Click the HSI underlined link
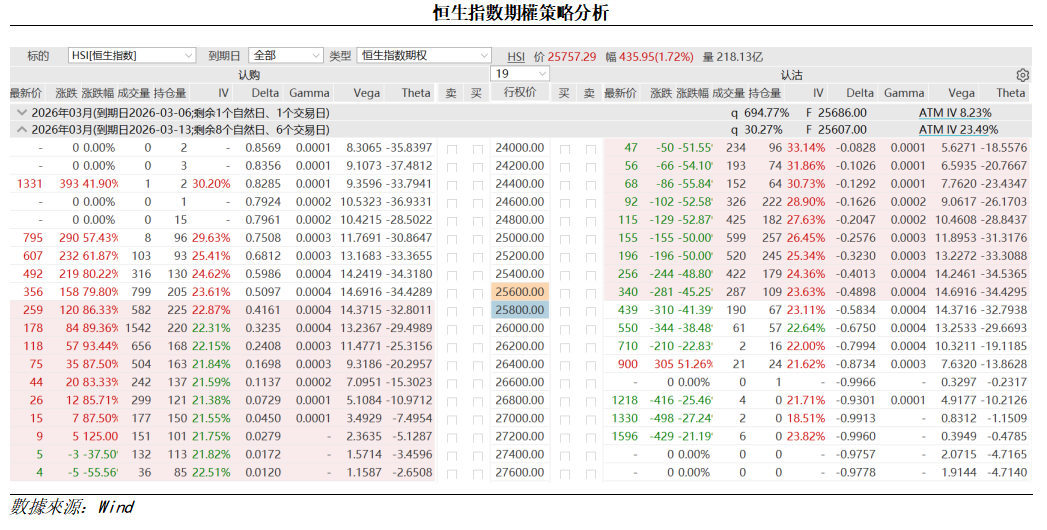The width and height of the screenshot is (1047, 530). tap(516, 57)
